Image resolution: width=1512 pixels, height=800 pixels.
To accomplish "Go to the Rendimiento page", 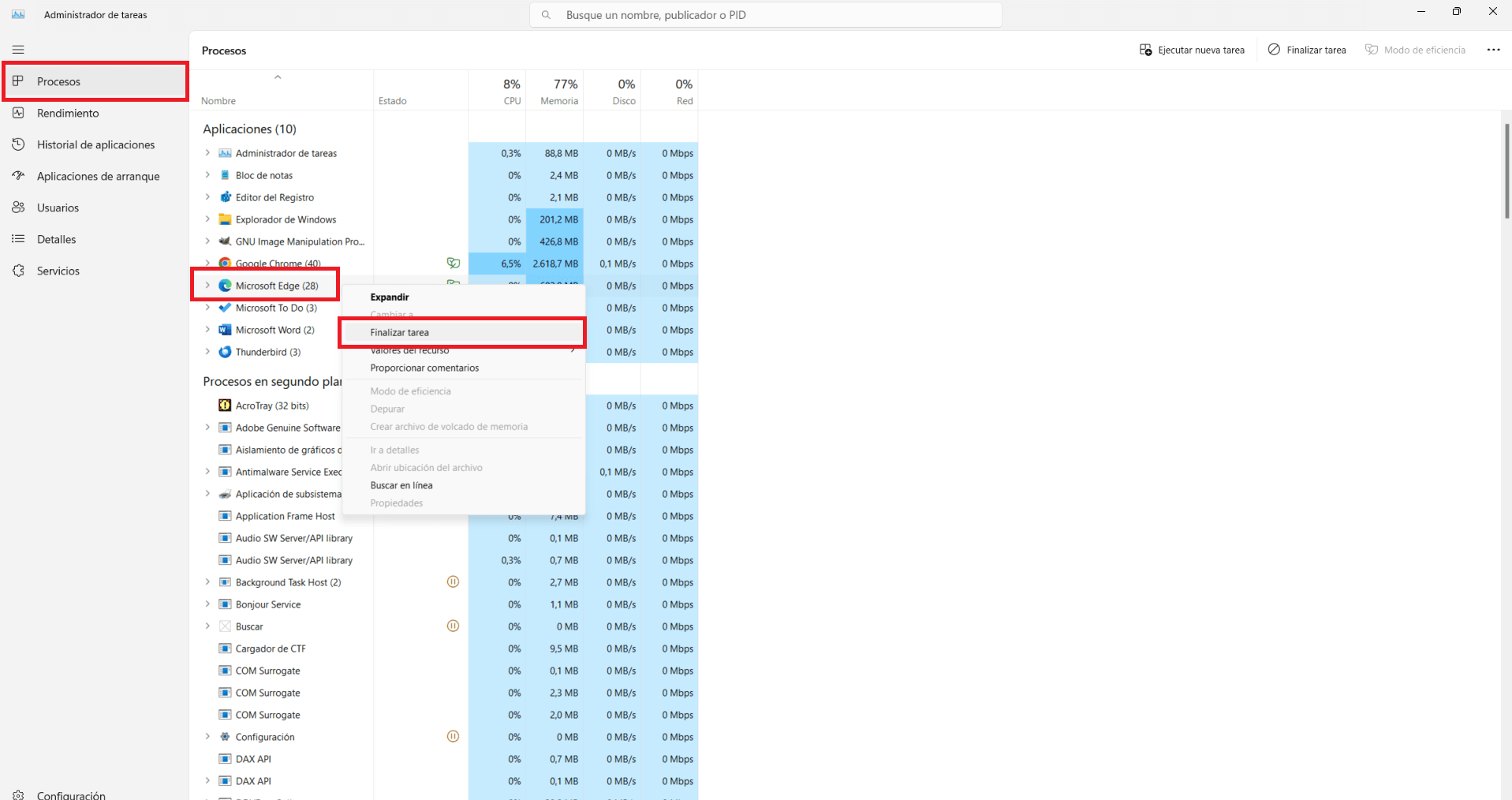I will (95, 113).
